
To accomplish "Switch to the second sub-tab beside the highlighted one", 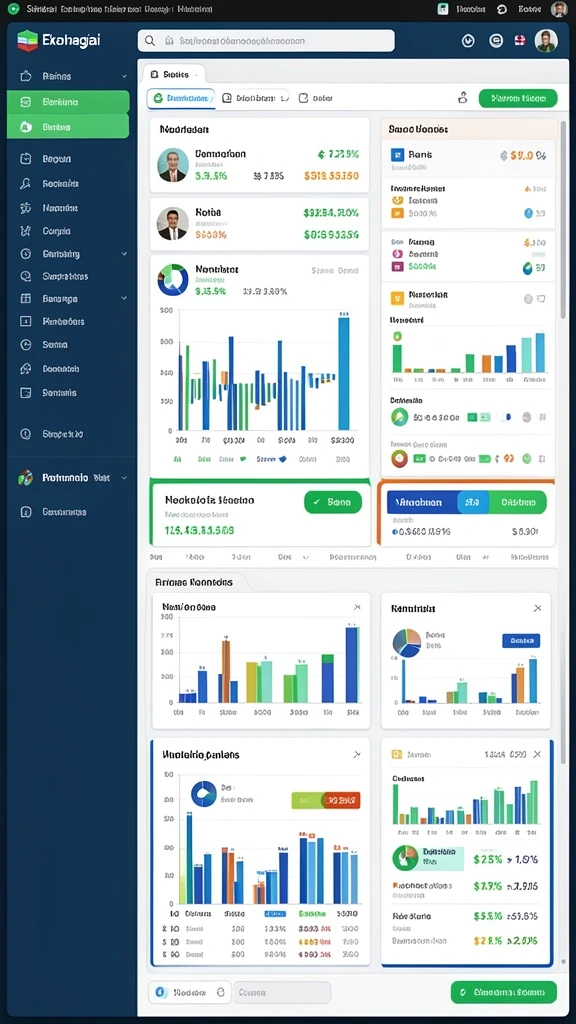I will point(255,98).
